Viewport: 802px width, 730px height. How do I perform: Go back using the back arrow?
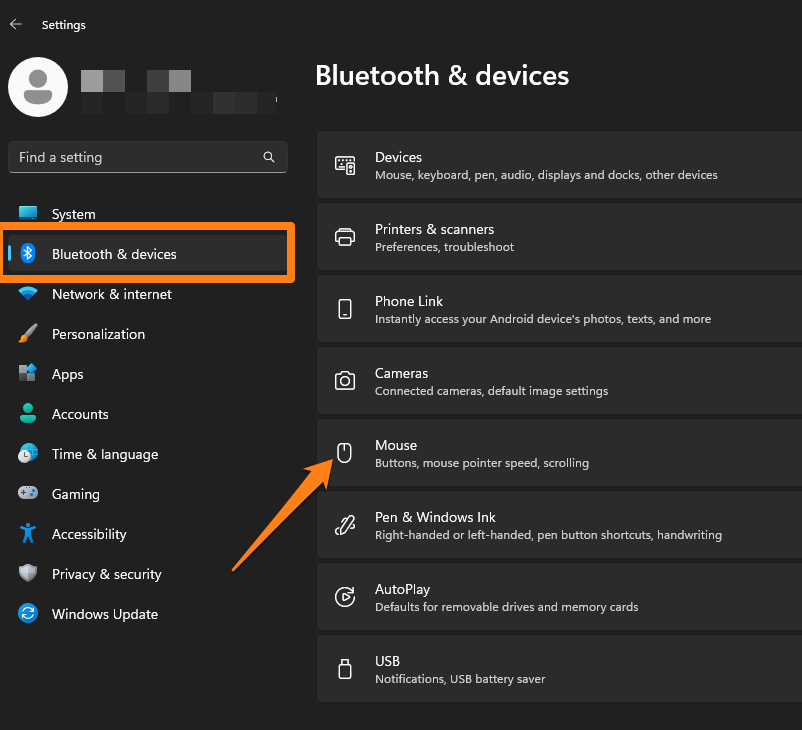click(x=16, y=24)
